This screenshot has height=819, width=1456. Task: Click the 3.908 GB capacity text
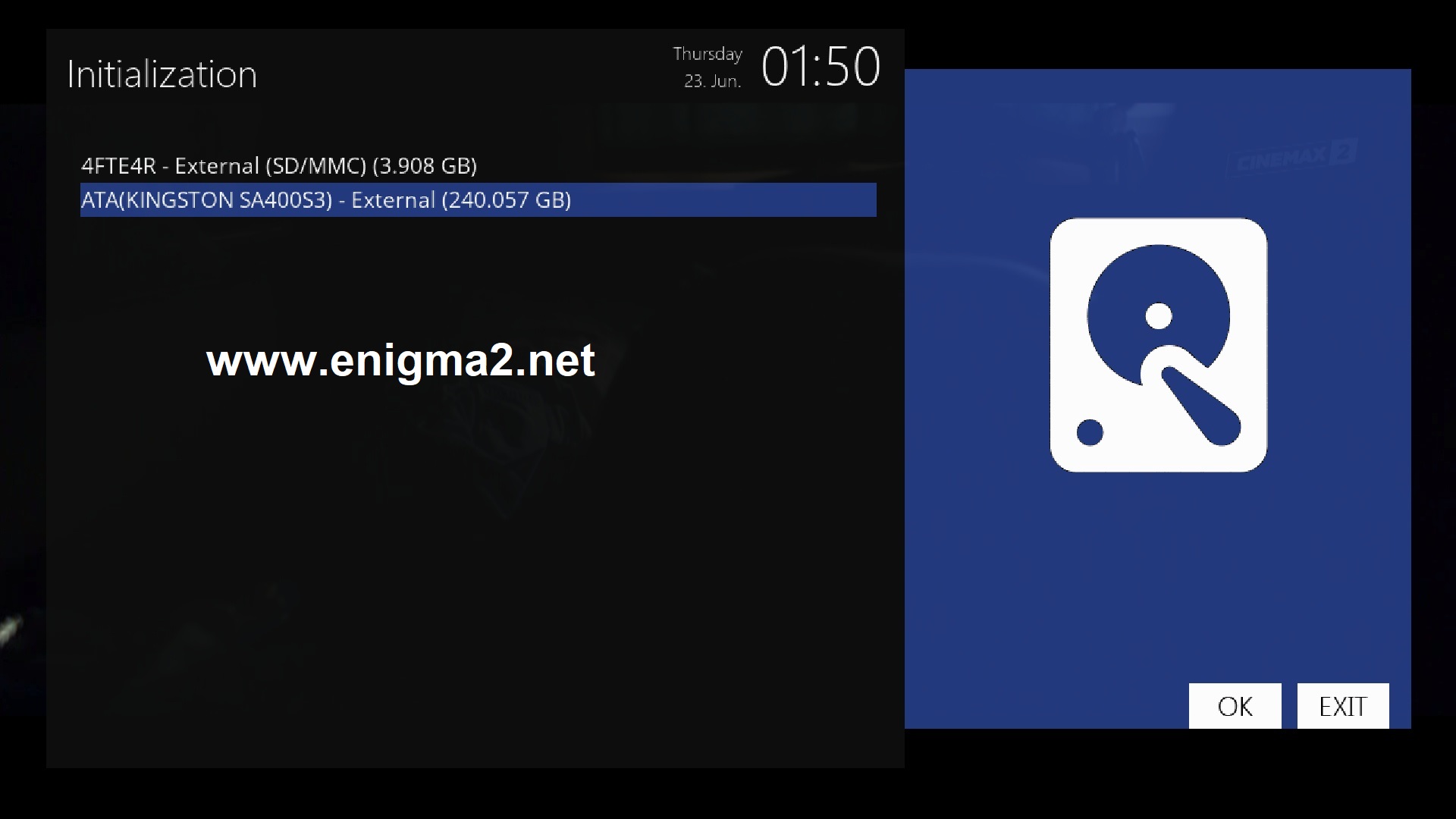point(425,165)
